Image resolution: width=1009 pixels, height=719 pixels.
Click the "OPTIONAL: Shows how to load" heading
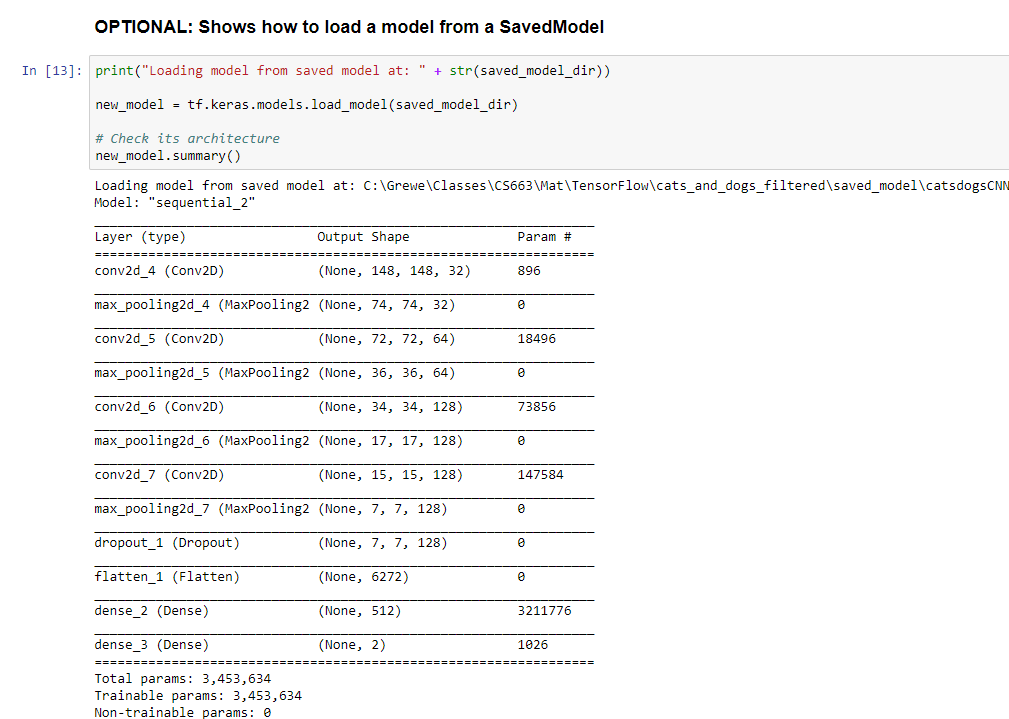(349, 27)
